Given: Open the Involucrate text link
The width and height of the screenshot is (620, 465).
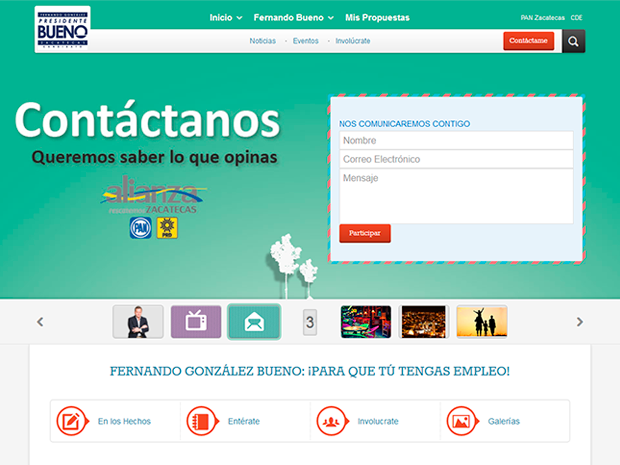Looking at the screenshot, I should click(378, 422).
